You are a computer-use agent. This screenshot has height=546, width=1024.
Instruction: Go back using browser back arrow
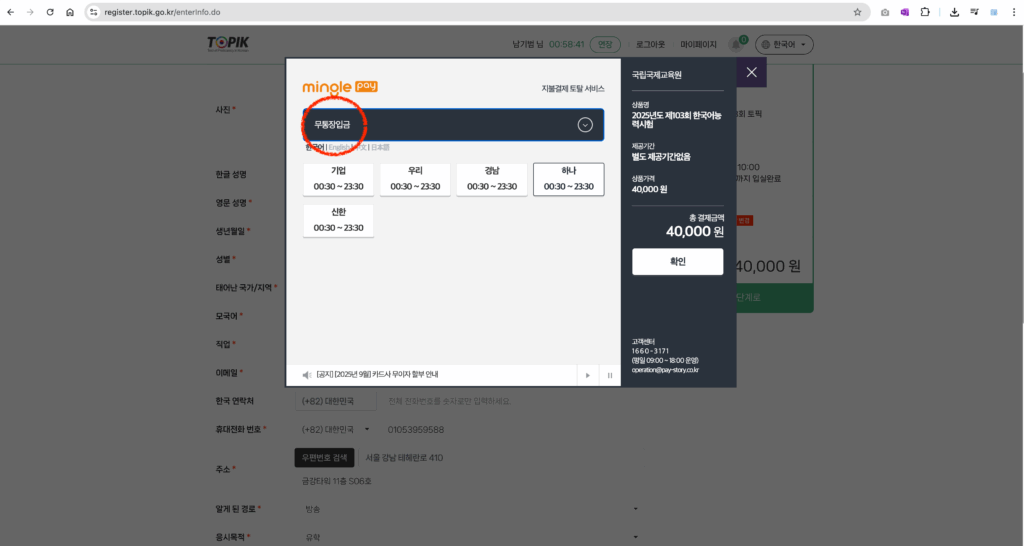[10, 12]
